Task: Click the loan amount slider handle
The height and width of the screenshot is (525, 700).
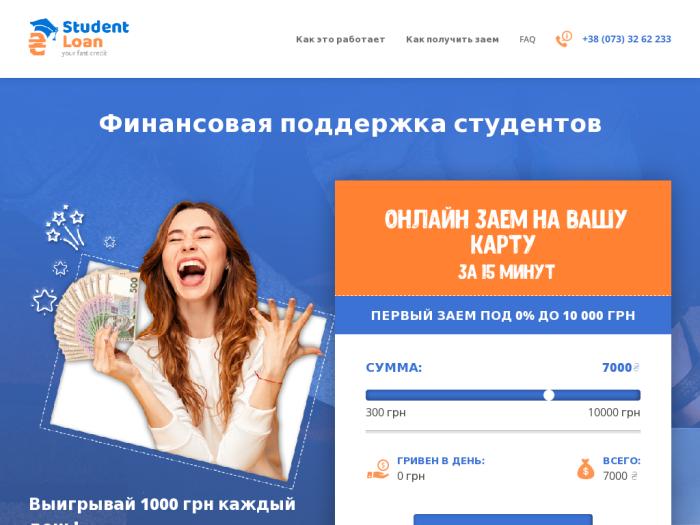Action: click(x=549, y=395)
